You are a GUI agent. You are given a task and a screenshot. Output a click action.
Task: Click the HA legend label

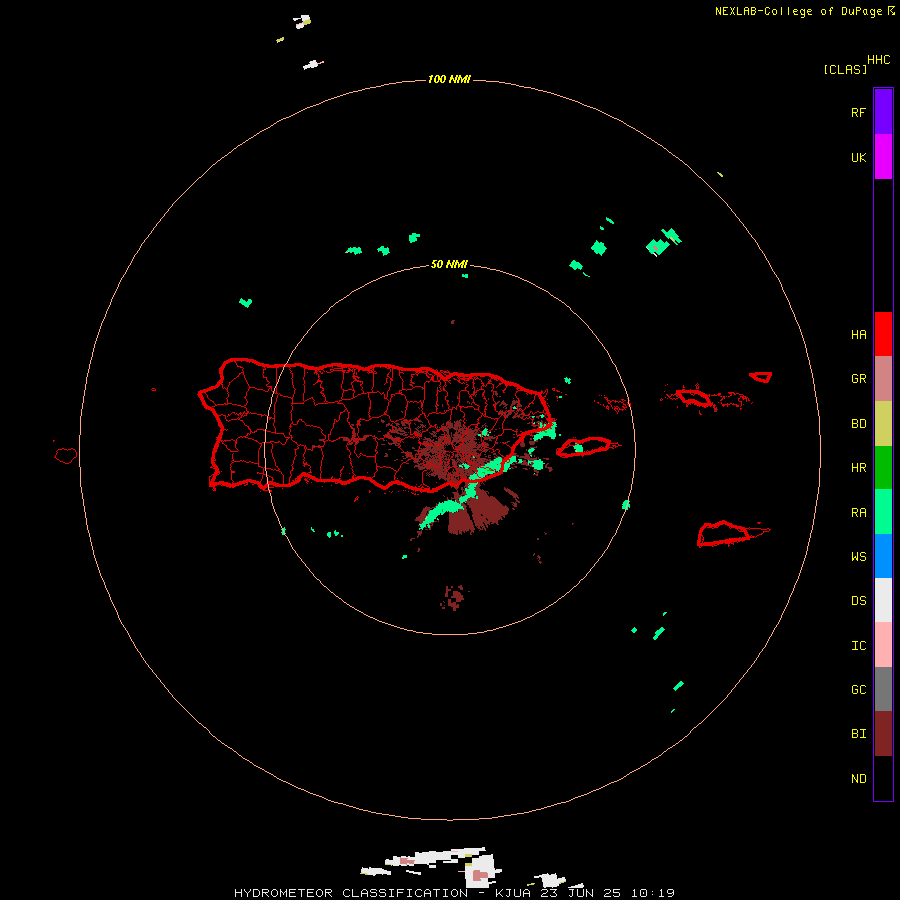(x=858, y=335)
